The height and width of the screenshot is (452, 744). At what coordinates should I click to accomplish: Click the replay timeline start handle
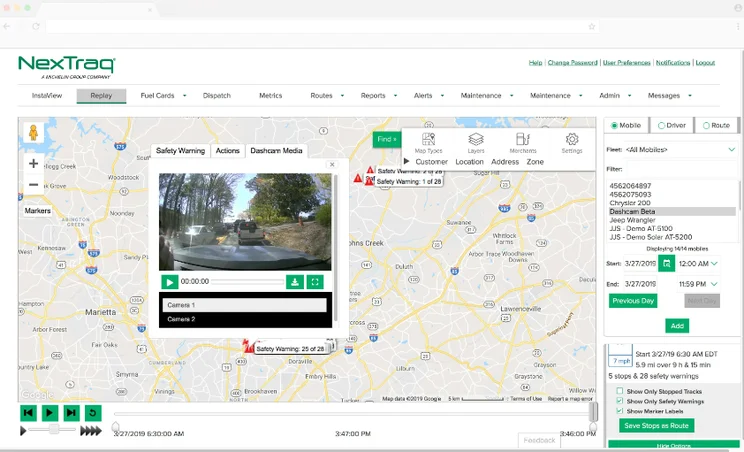[x=115, y=427]
